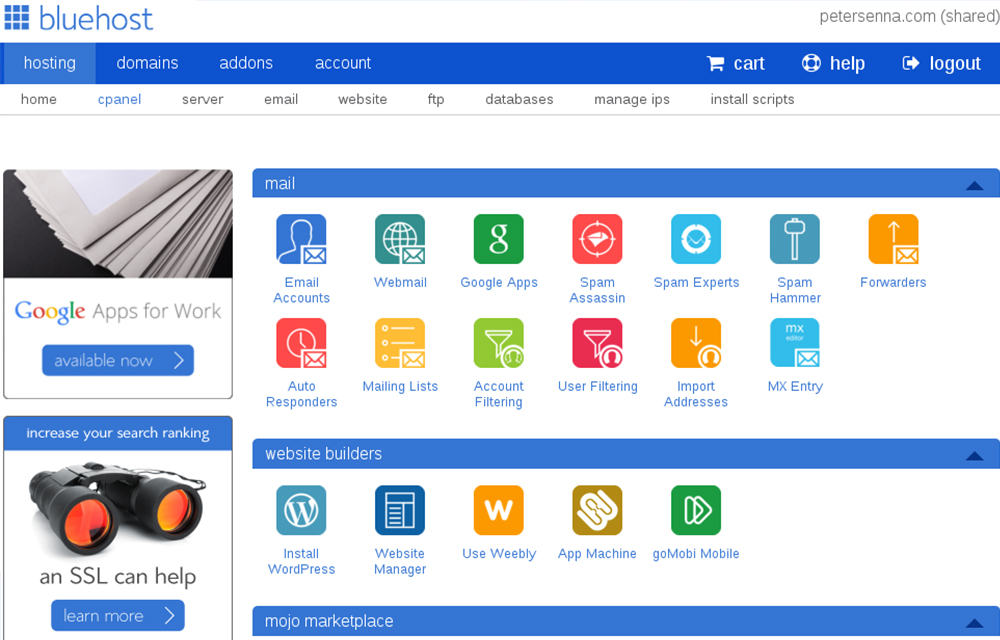The width and height of the screenshot is (1000, 640).
Task: Click the petersenna.com (shared) account label
Action: 909,16
